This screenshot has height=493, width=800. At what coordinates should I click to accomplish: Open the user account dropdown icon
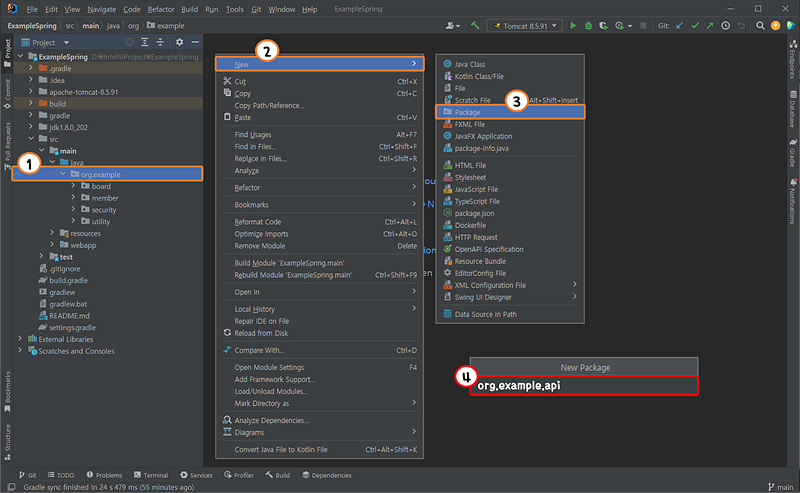click(453, 26)
